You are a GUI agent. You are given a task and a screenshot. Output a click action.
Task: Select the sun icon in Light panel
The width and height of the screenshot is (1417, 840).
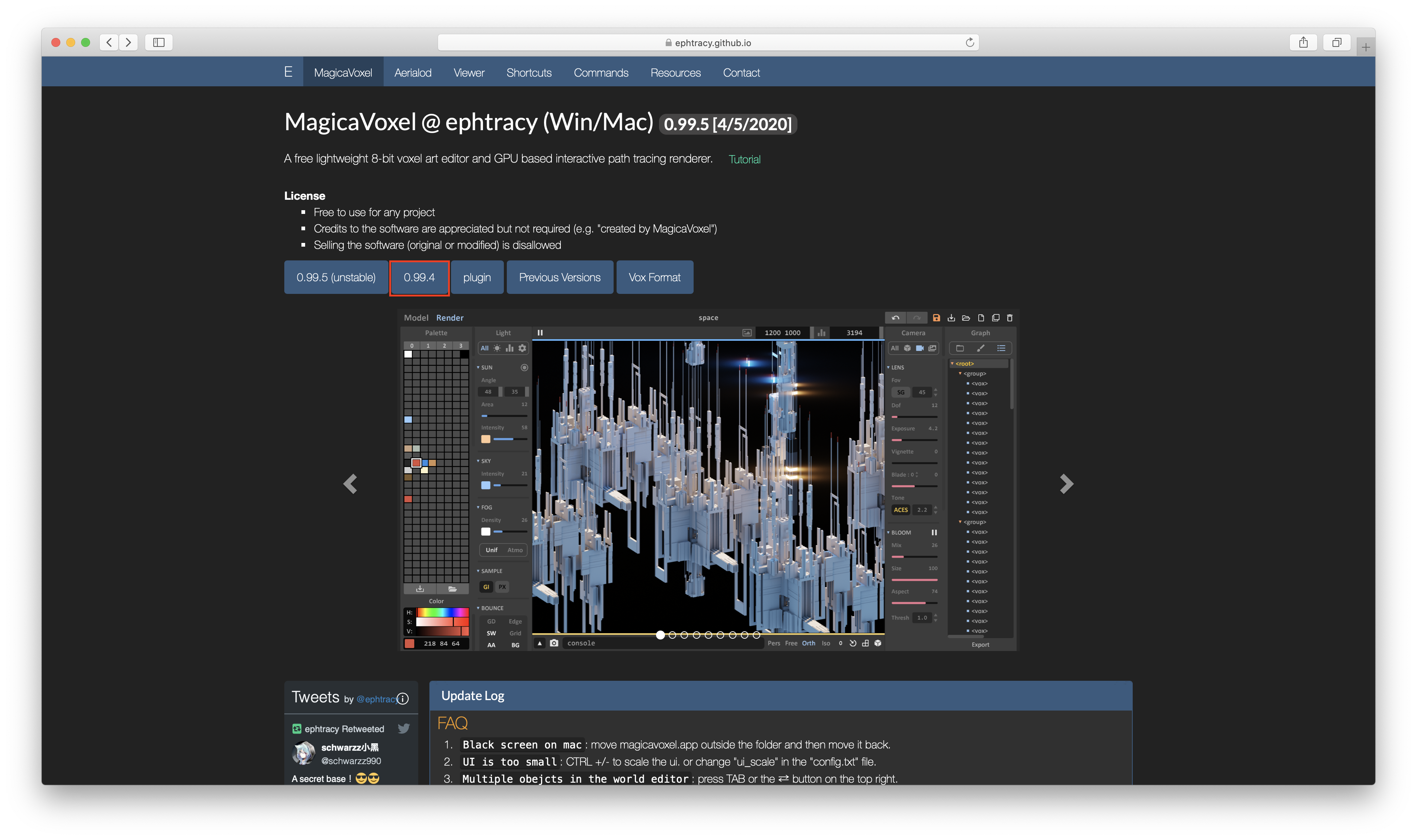[x=496, y=348]
